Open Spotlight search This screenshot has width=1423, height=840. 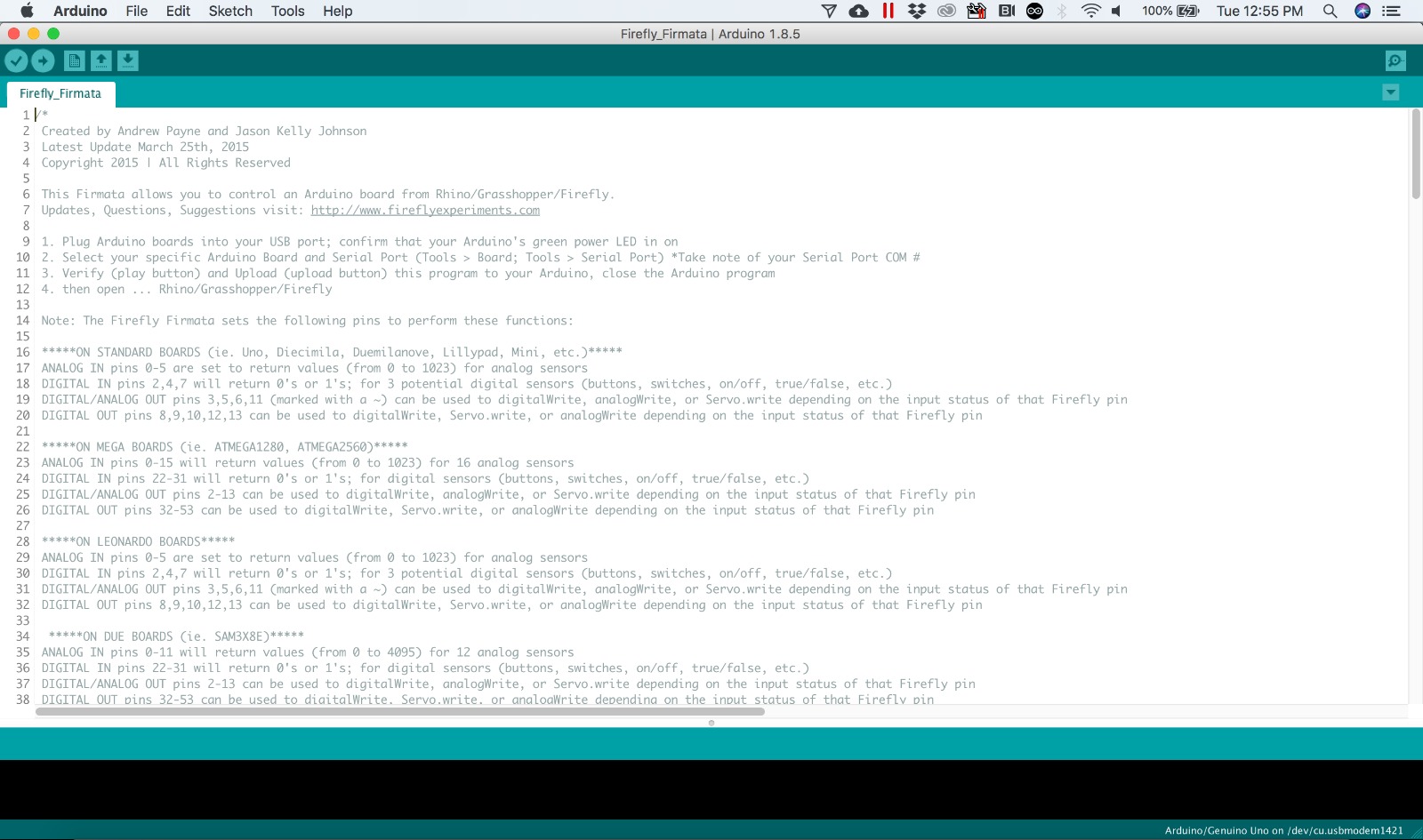[1331, 11]
